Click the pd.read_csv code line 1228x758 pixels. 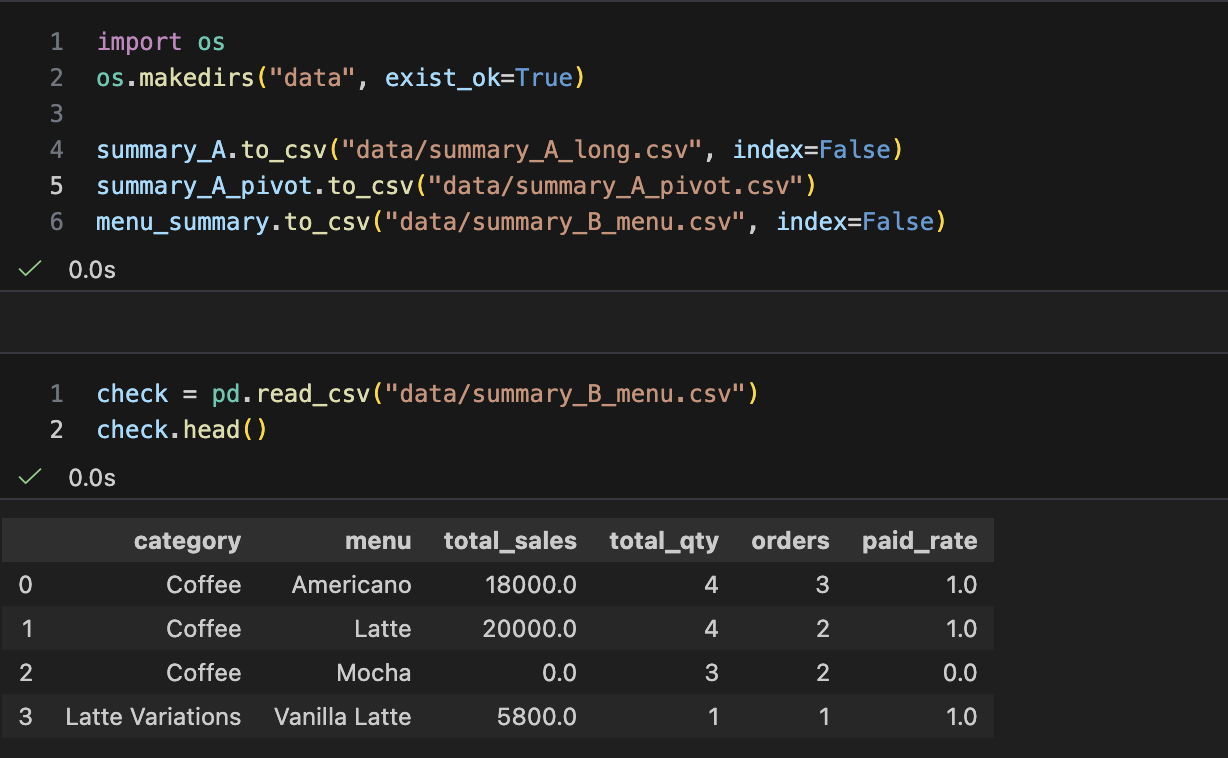(428, 393)
